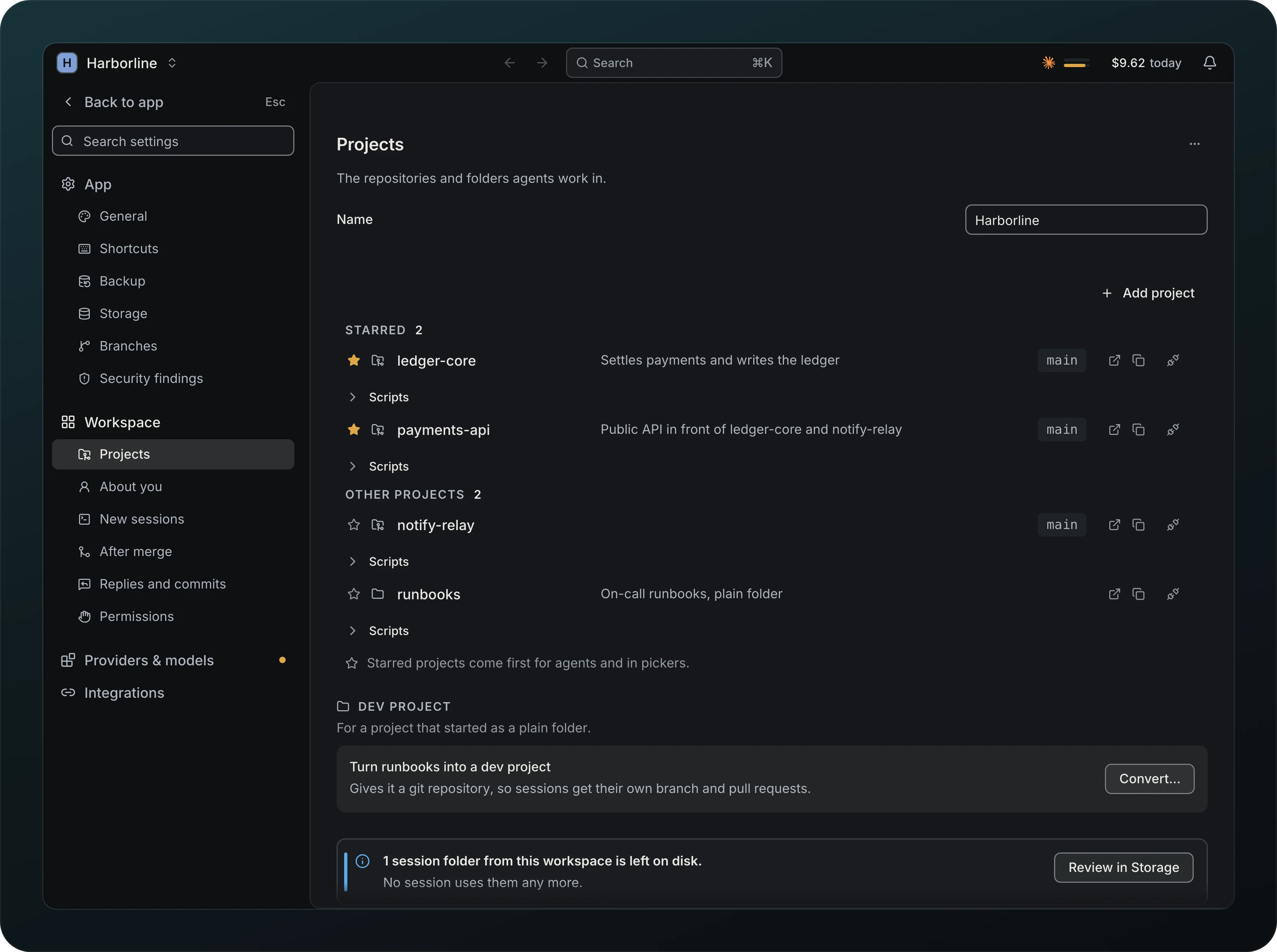Viewport: 1277px width, 952px height.
Task: Focus the Search settings field
Action: click(173, 141)
